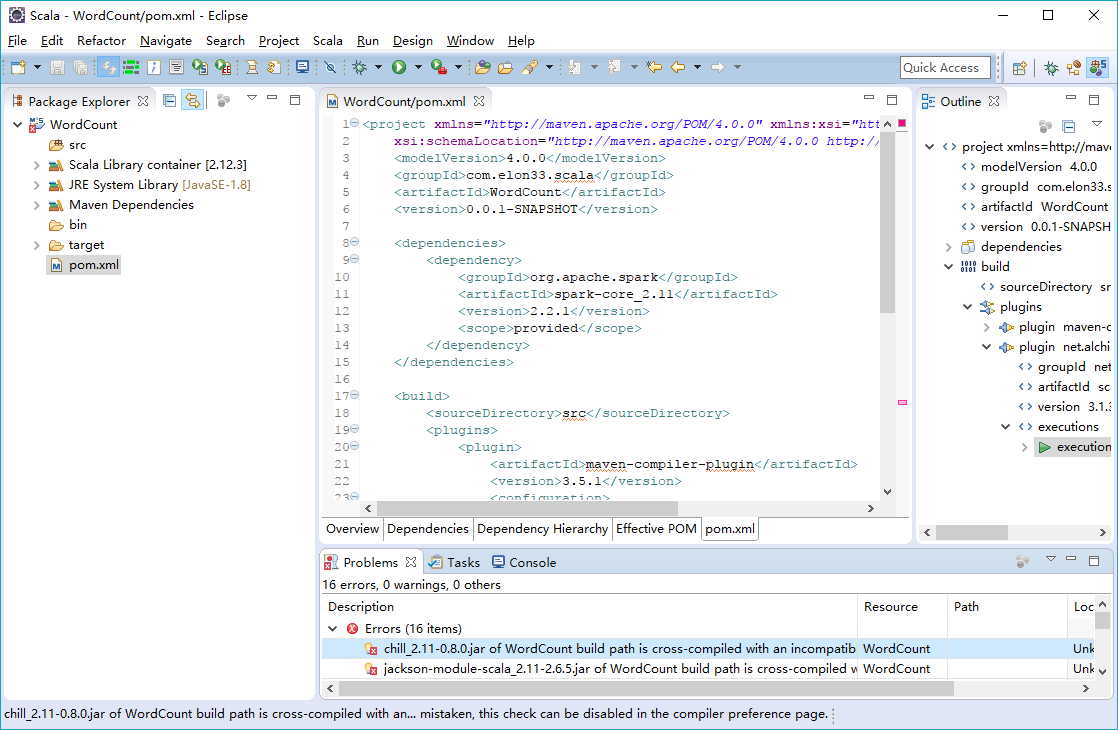Click the New file wizard icon

tap(18, 67)
